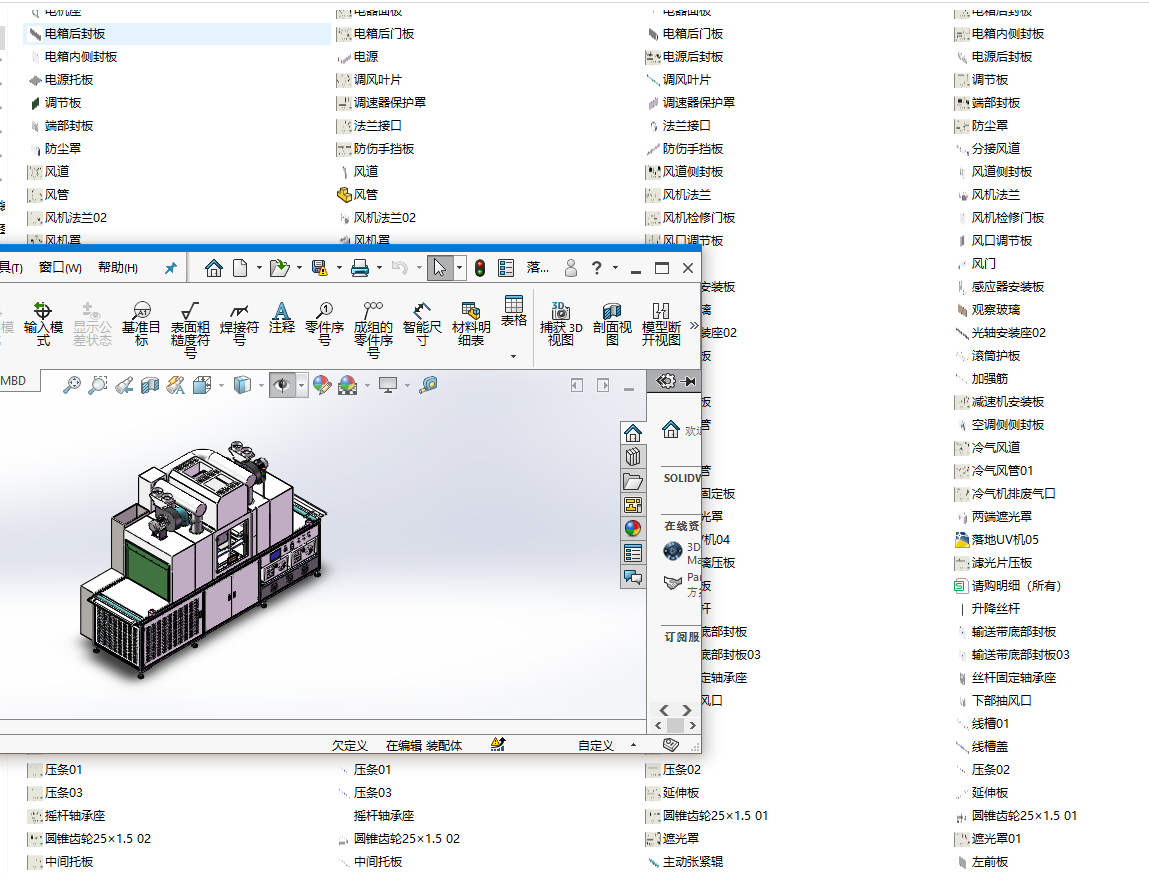The image size is (1149, 878).
Task: Print the model using printer icon
Action: tap(360, 268)
